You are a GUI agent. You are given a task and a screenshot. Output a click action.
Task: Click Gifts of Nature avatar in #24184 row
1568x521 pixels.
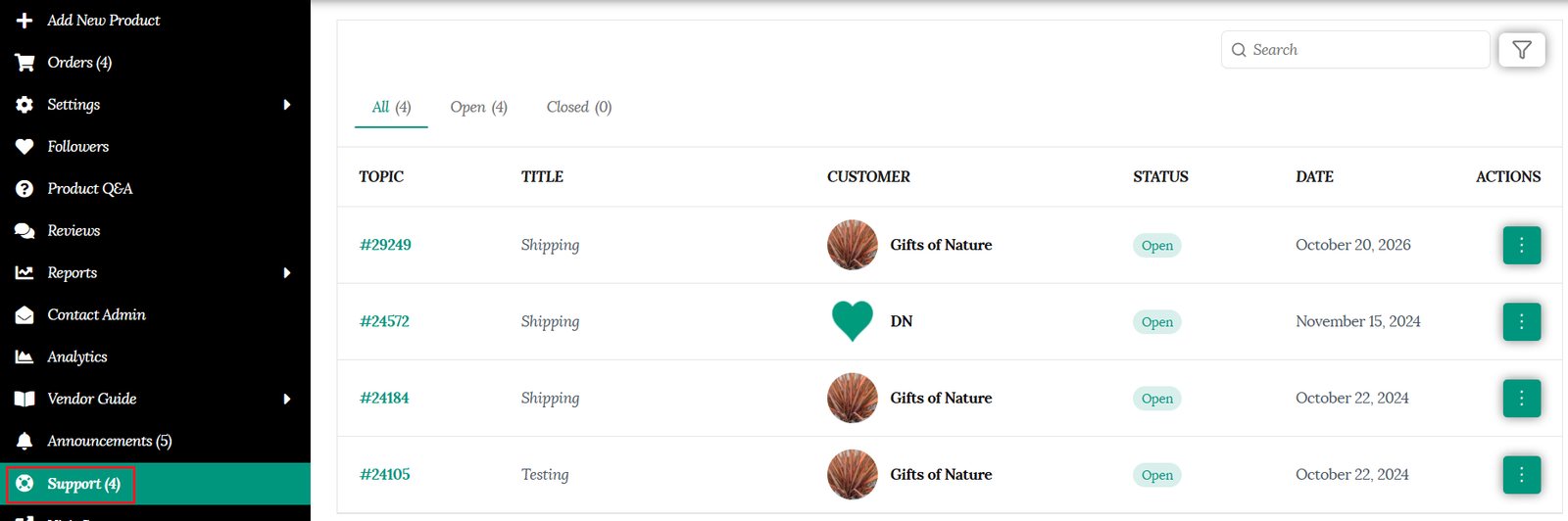click(853, 398)
